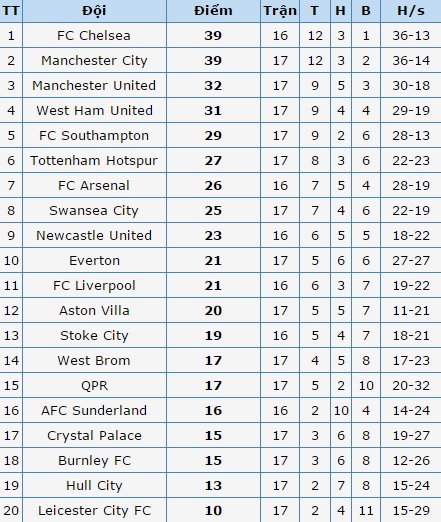Click Everton team name
Image resolution: width=441 pixels, height=522 pixels.
[95, 261]
